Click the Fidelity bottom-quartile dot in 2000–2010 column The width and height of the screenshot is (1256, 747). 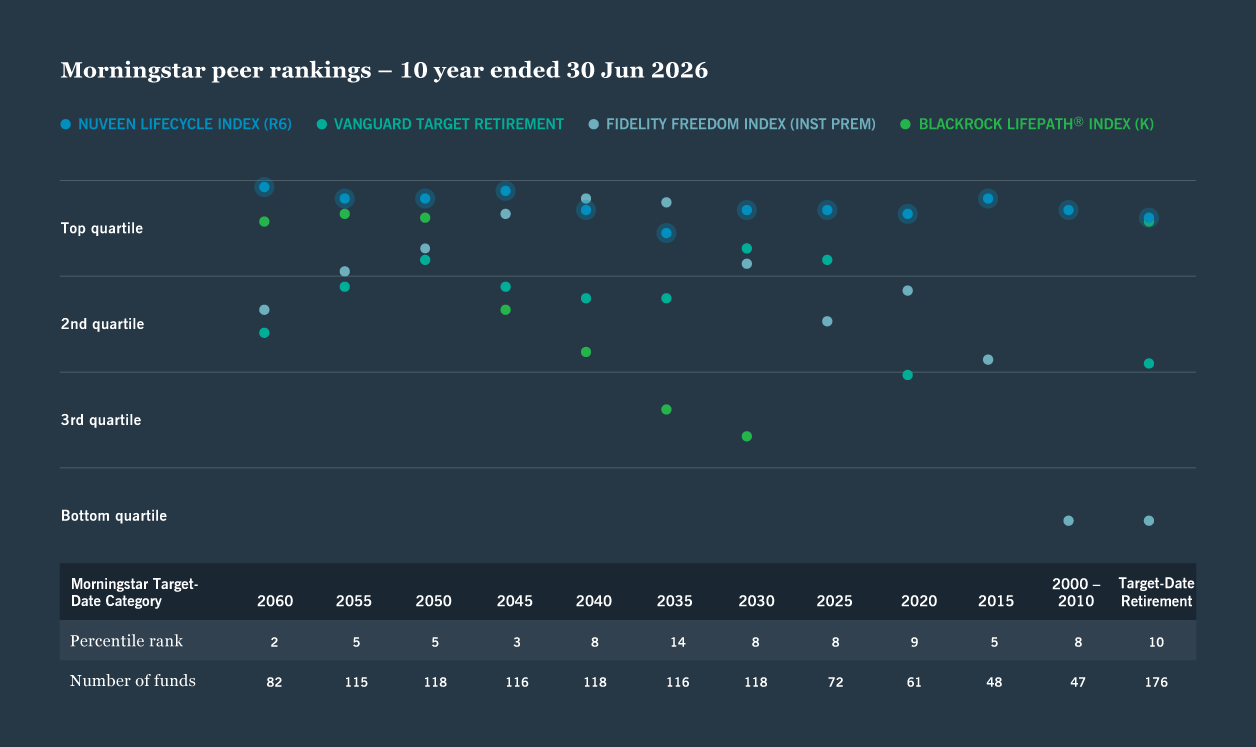(x=1068, y=520)
